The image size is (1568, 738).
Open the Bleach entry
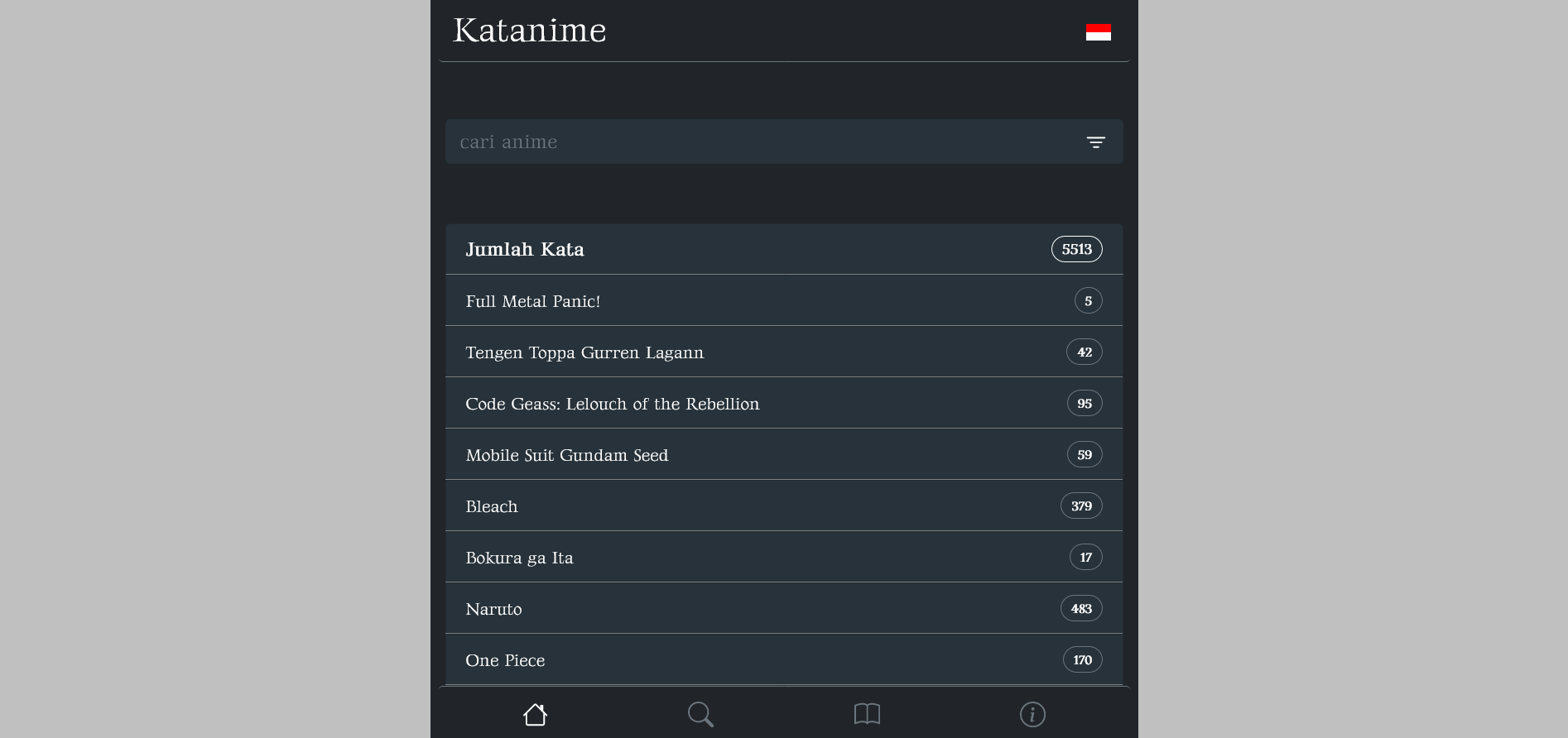pos(492,506)
